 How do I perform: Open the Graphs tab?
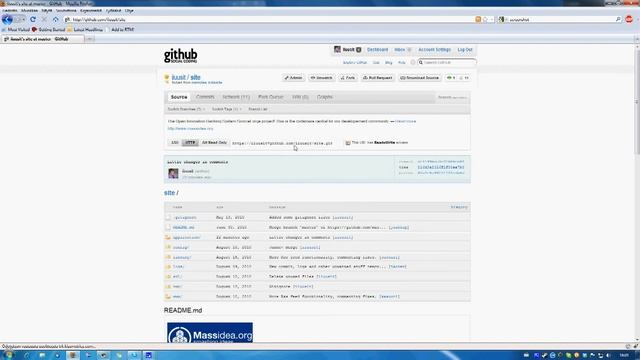click(x=325, y=97)
